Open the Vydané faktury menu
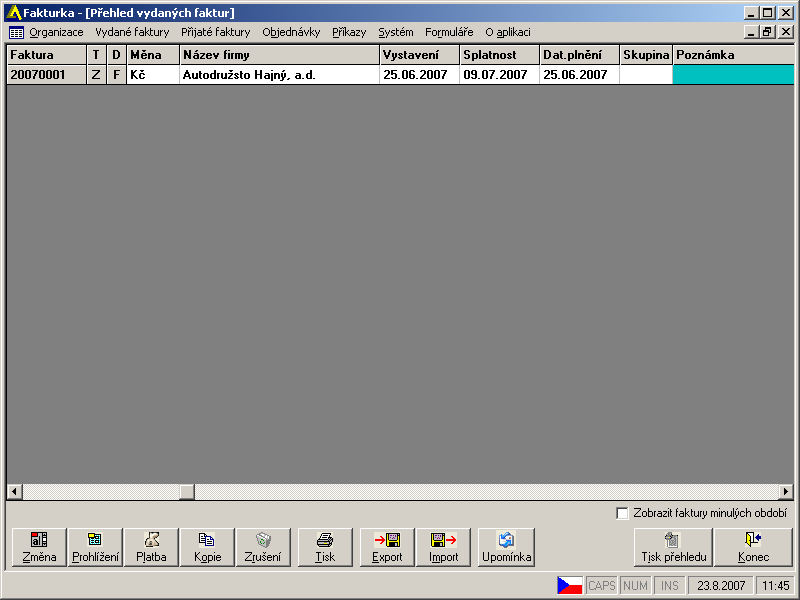This screenshot has width=800, height=600. coord(132,33)
